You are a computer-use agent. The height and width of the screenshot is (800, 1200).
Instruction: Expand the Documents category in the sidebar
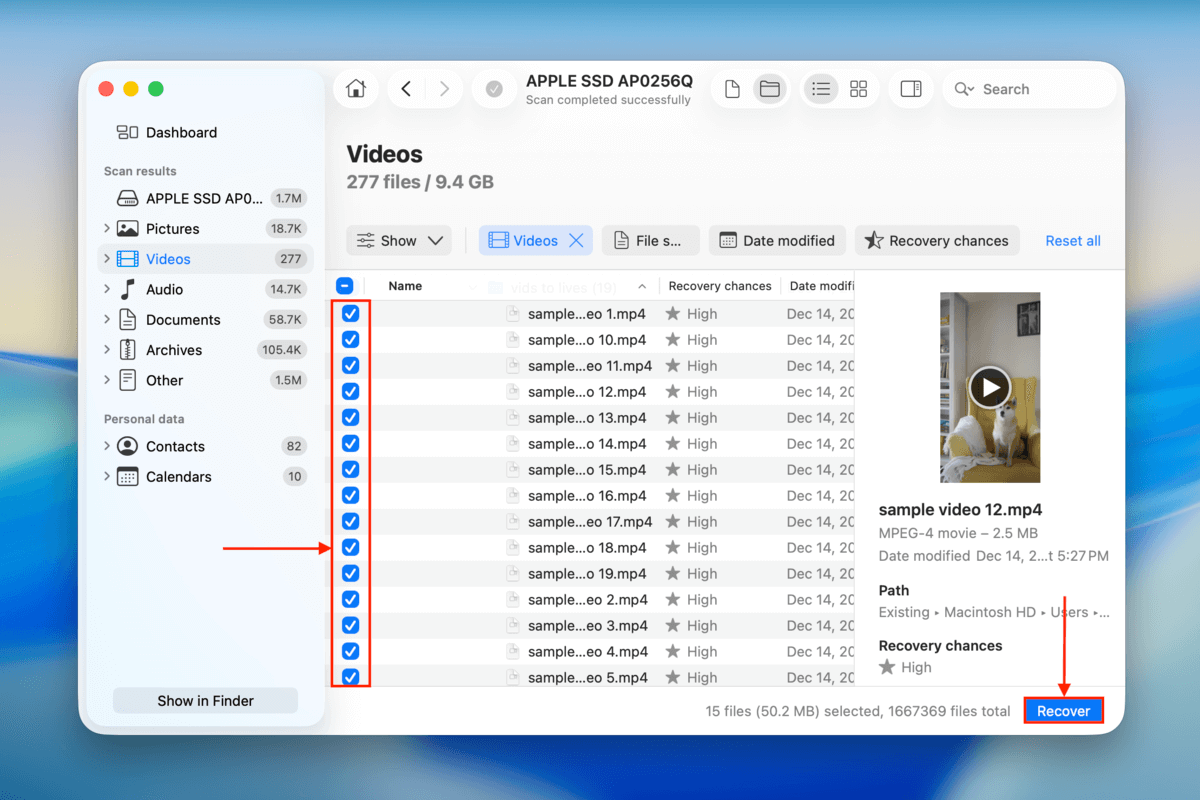coord(107,319)
